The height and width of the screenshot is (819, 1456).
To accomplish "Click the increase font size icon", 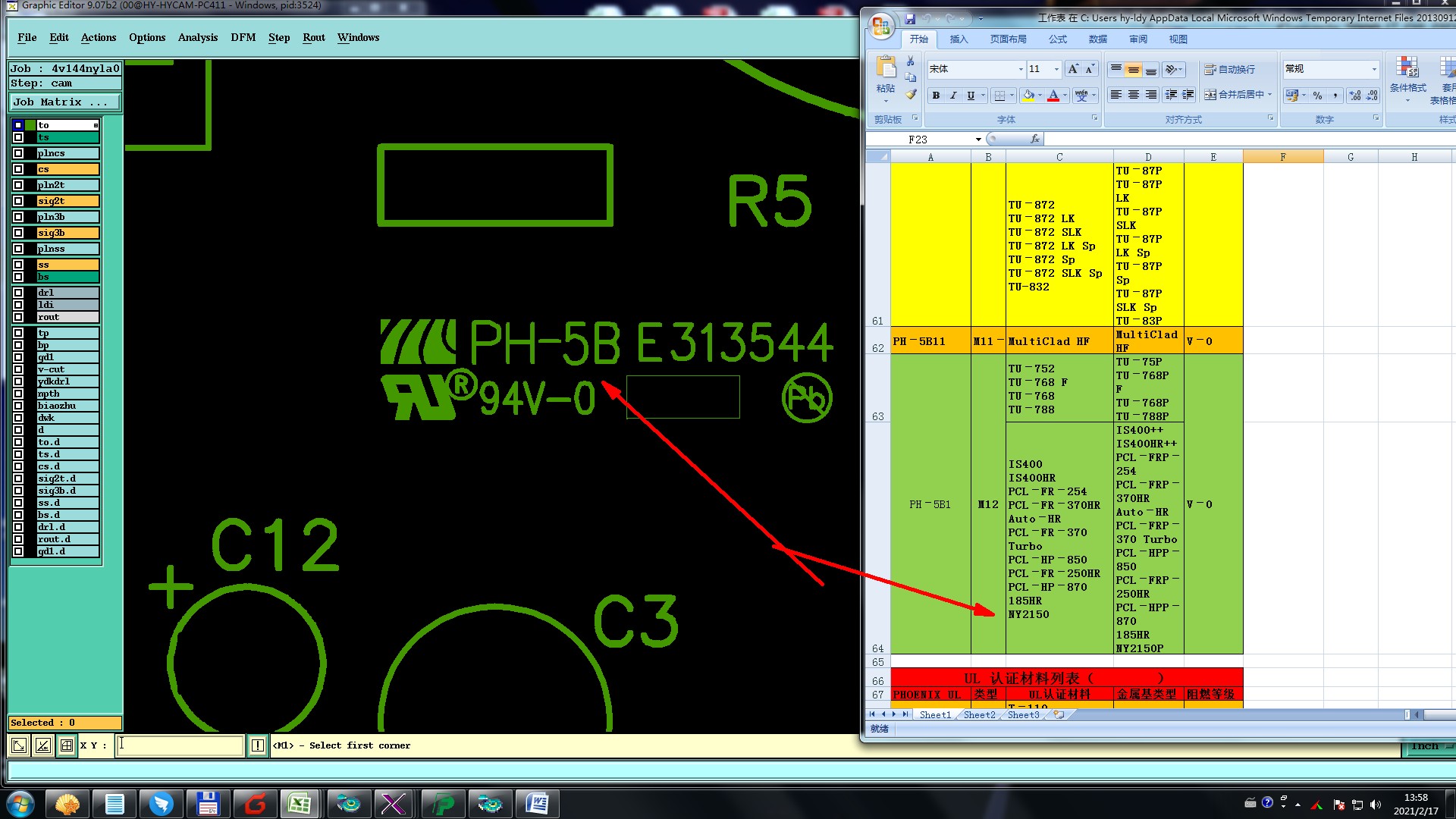I will 1073,69.
